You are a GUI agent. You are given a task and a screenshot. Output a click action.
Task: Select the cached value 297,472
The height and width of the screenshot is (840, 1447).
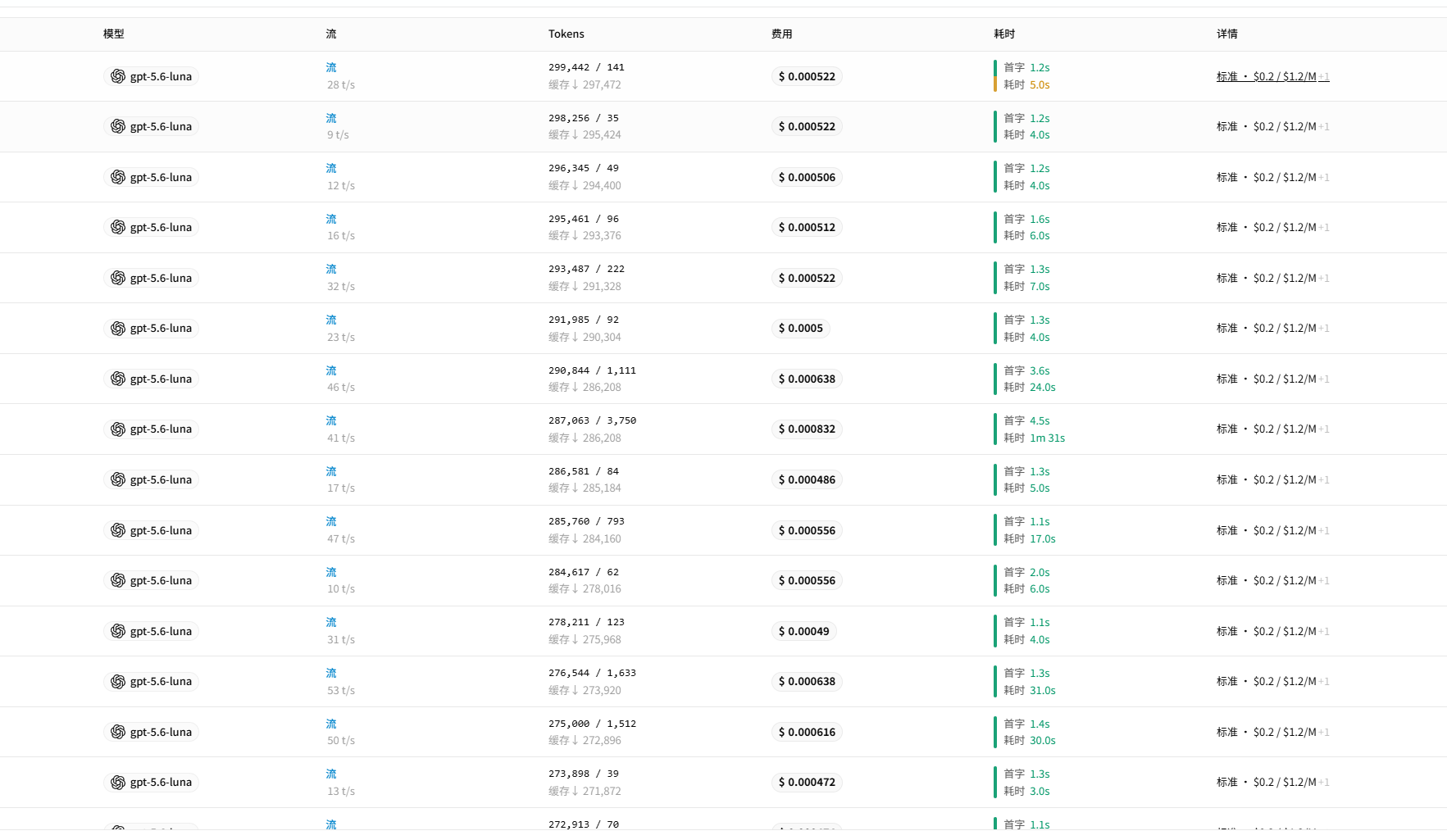[x=602, y=84]
